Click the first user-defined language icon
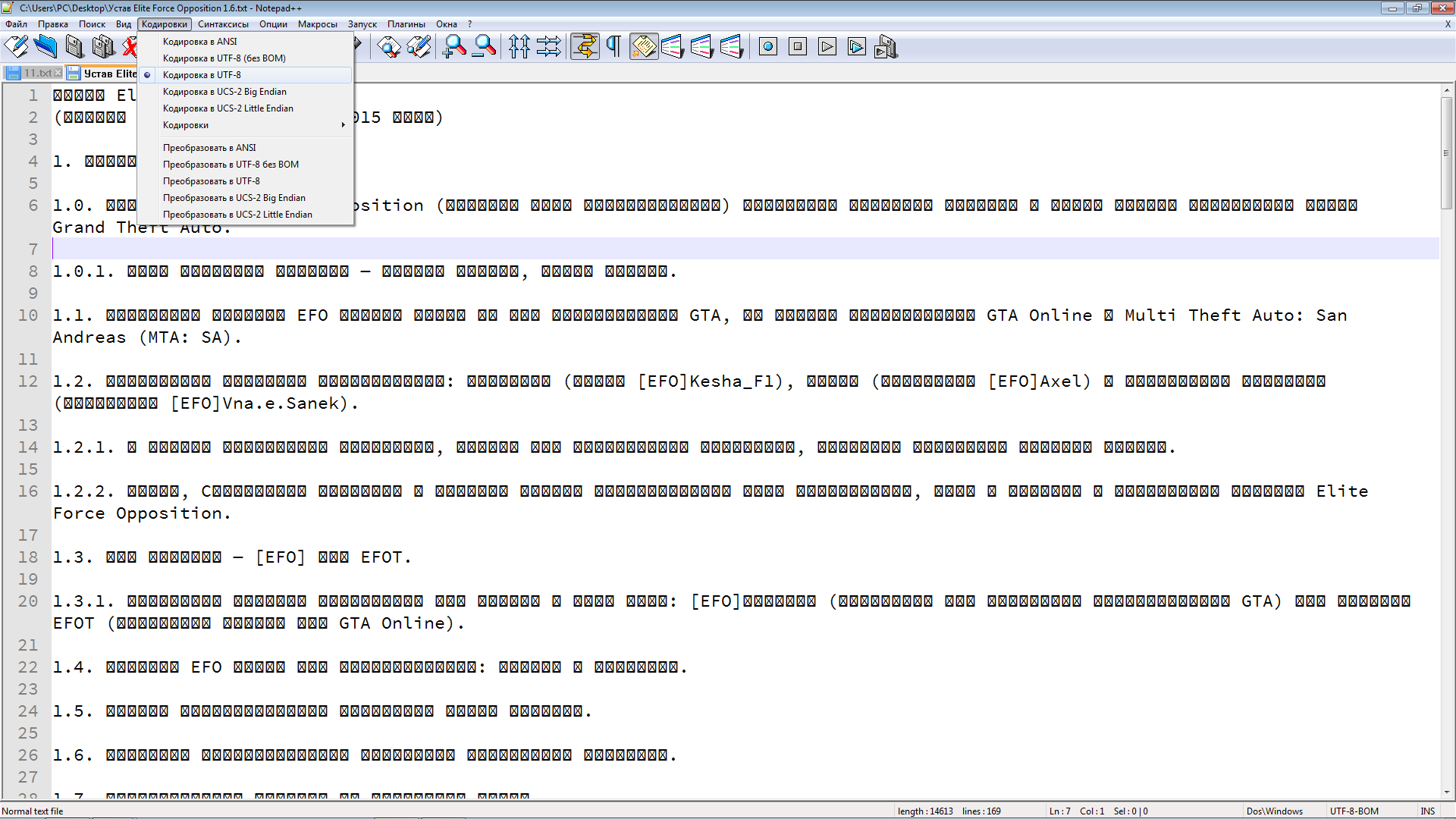The width and height of the screenshot is (1456, 819). (673, 47)
